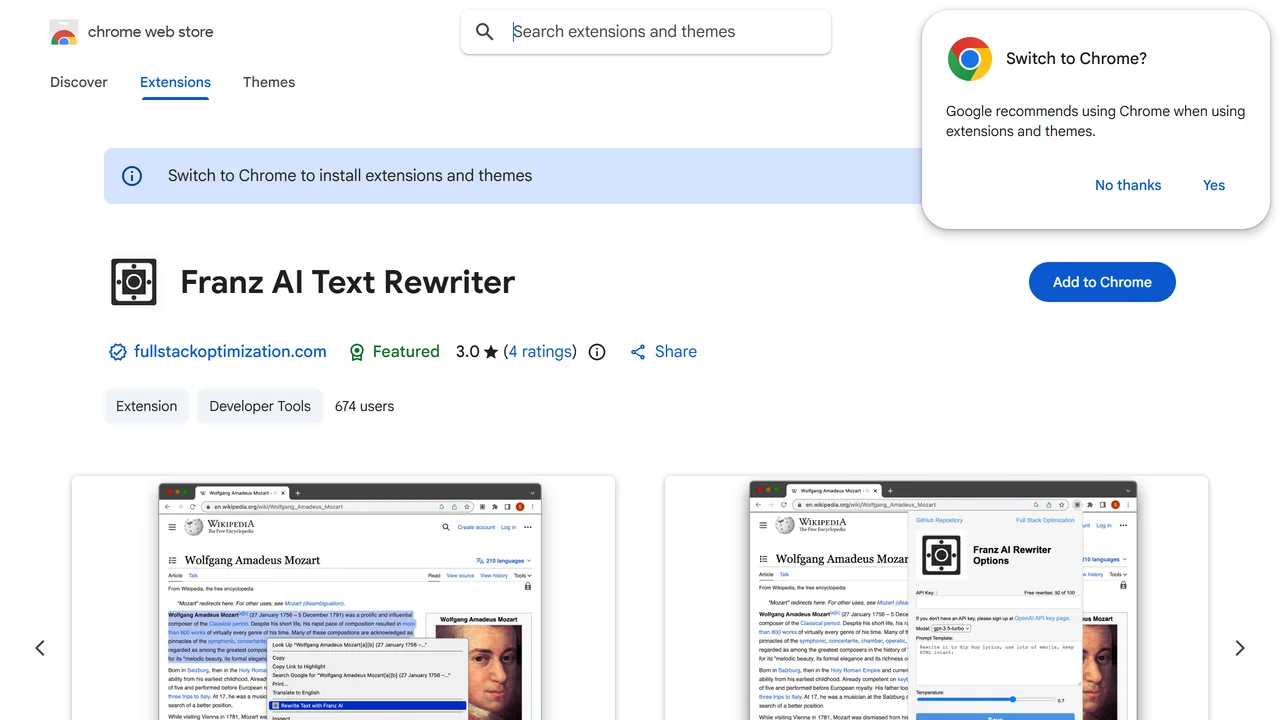Screen dimensions: 1280x720
Task: Click the info icon in the banner
Action: tap(132, 176)
